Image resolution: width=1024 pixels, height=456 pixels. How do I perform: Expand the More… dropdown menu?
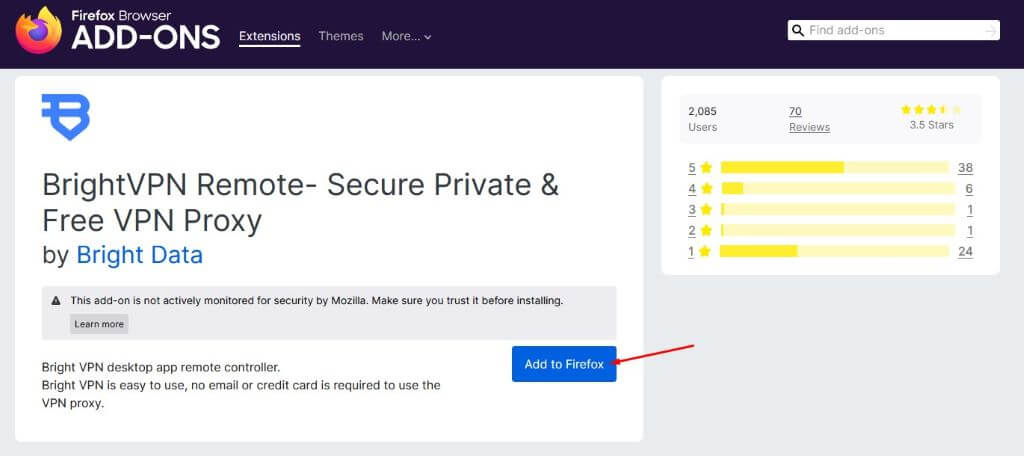(x=406, y=37)
